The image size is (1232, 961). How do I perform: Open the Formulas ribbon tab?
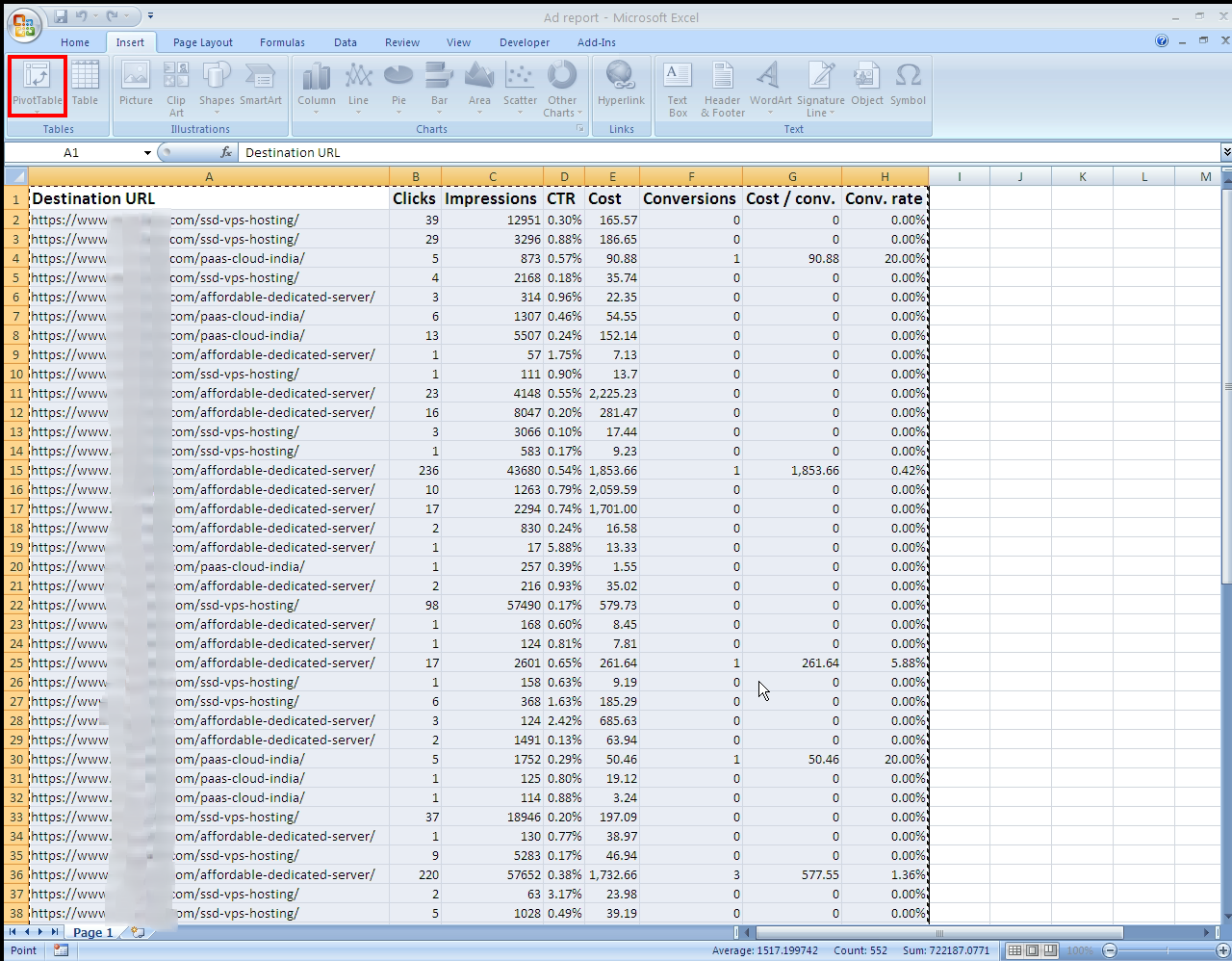(282, 42)
